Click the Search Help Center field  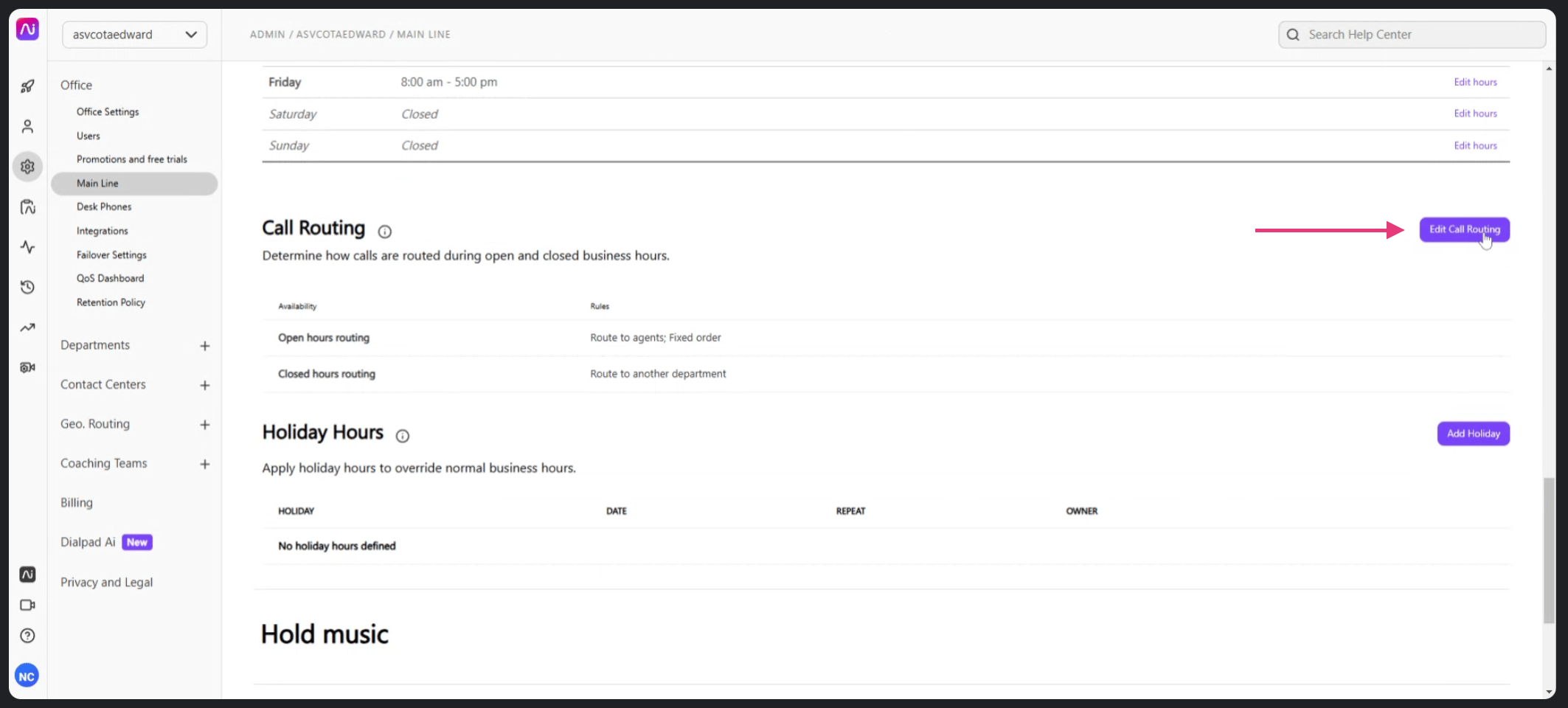pos(1412,35)
